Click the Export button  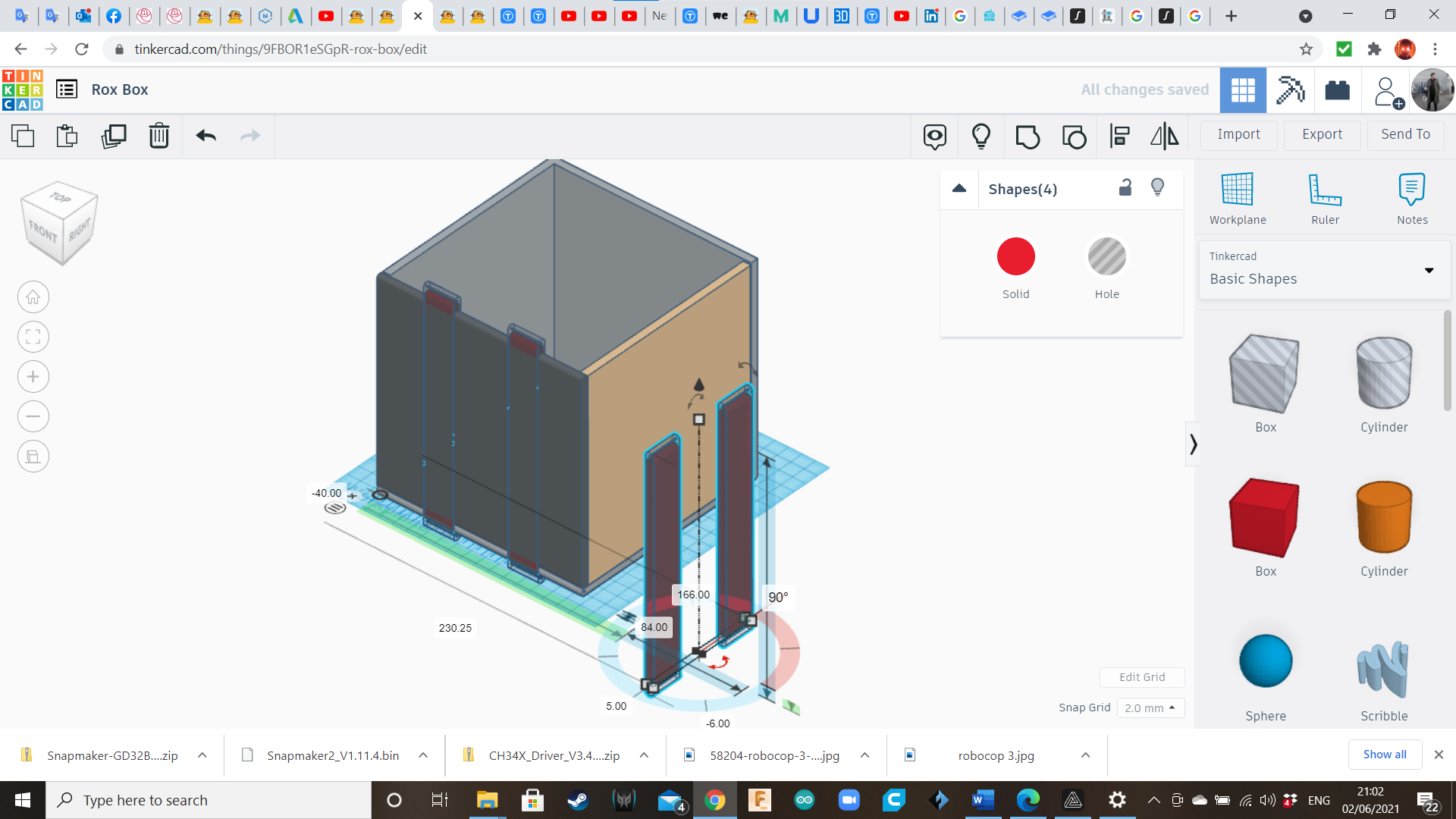[x=1322, y=134]
